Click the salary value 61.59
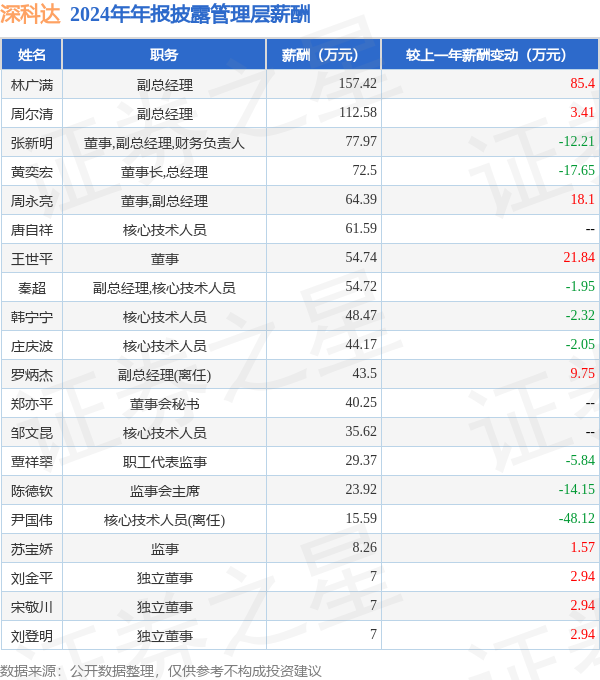 tap(361, 228)
